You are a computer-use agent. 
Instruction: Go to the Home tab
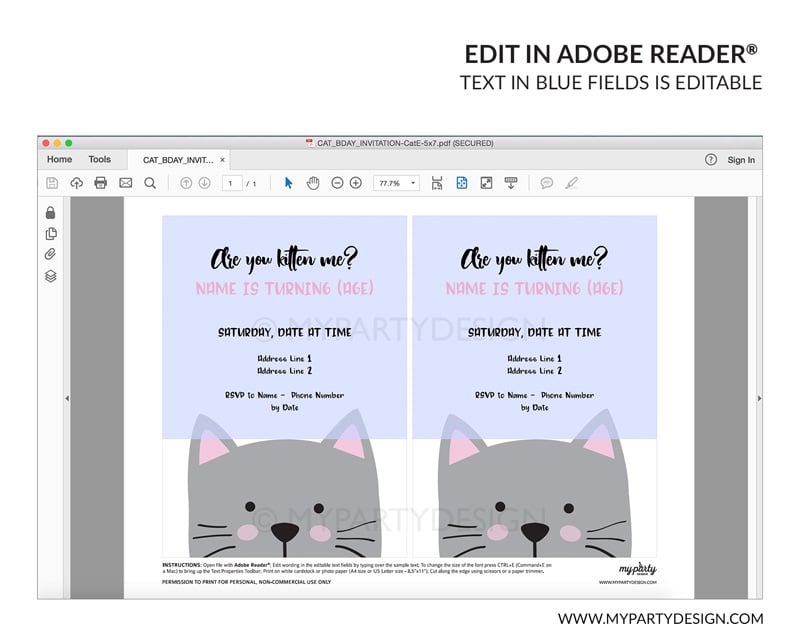(59, 159)
